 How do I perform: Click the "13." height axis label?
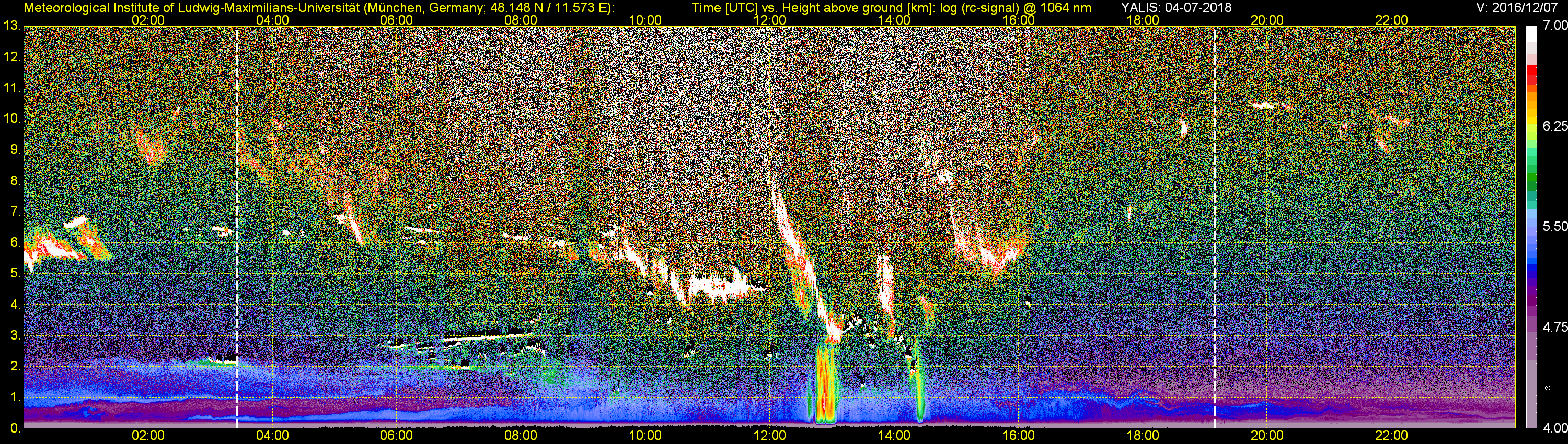11,26
